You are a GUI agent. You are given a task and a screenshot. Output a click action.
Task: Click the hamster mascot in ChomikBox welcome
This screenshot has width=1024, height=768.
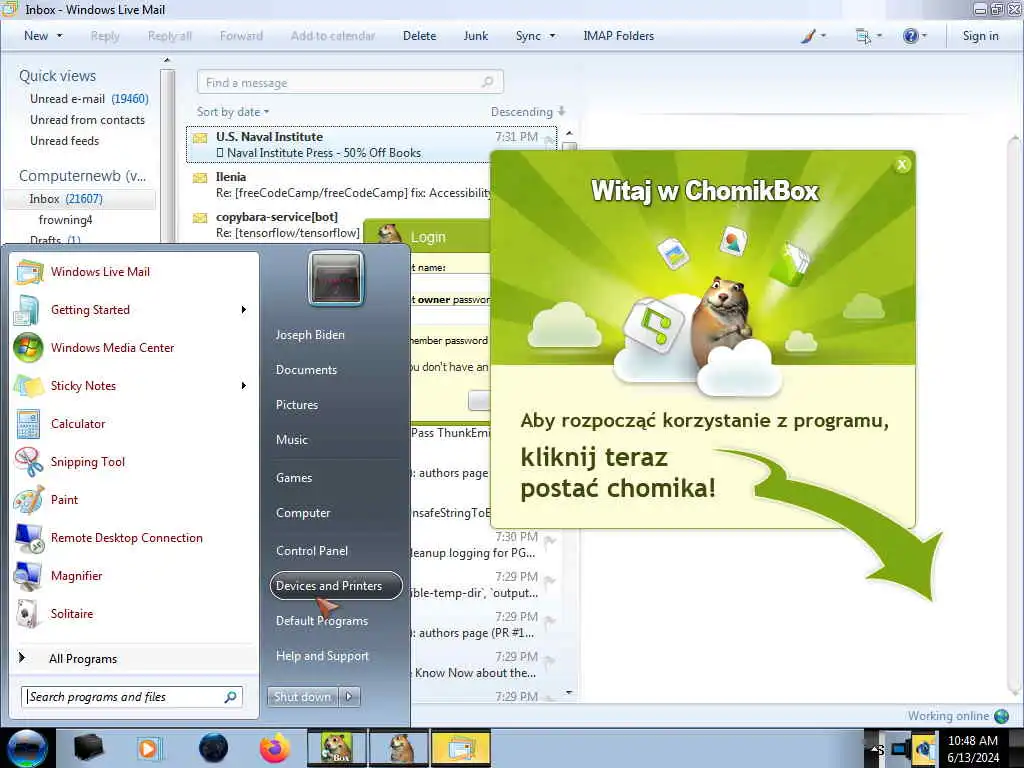pyautogui.click(x=724, y=321)
